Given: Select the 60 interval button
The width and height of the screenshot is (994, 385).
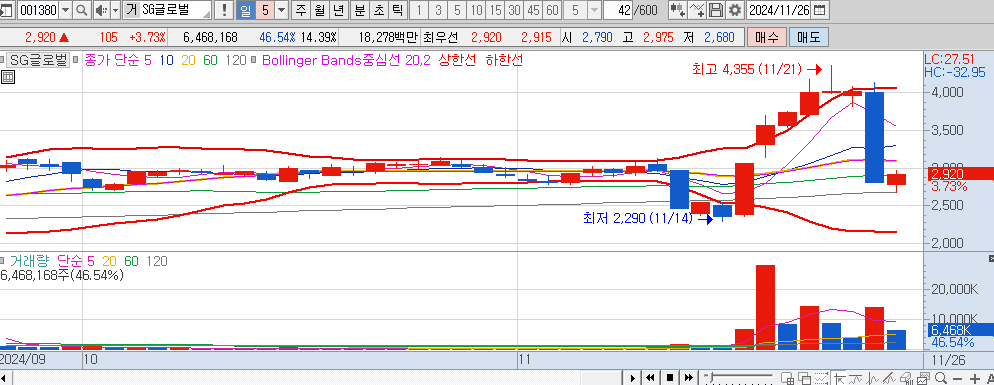Looking at the screenshot, I should tap(552, 10).
